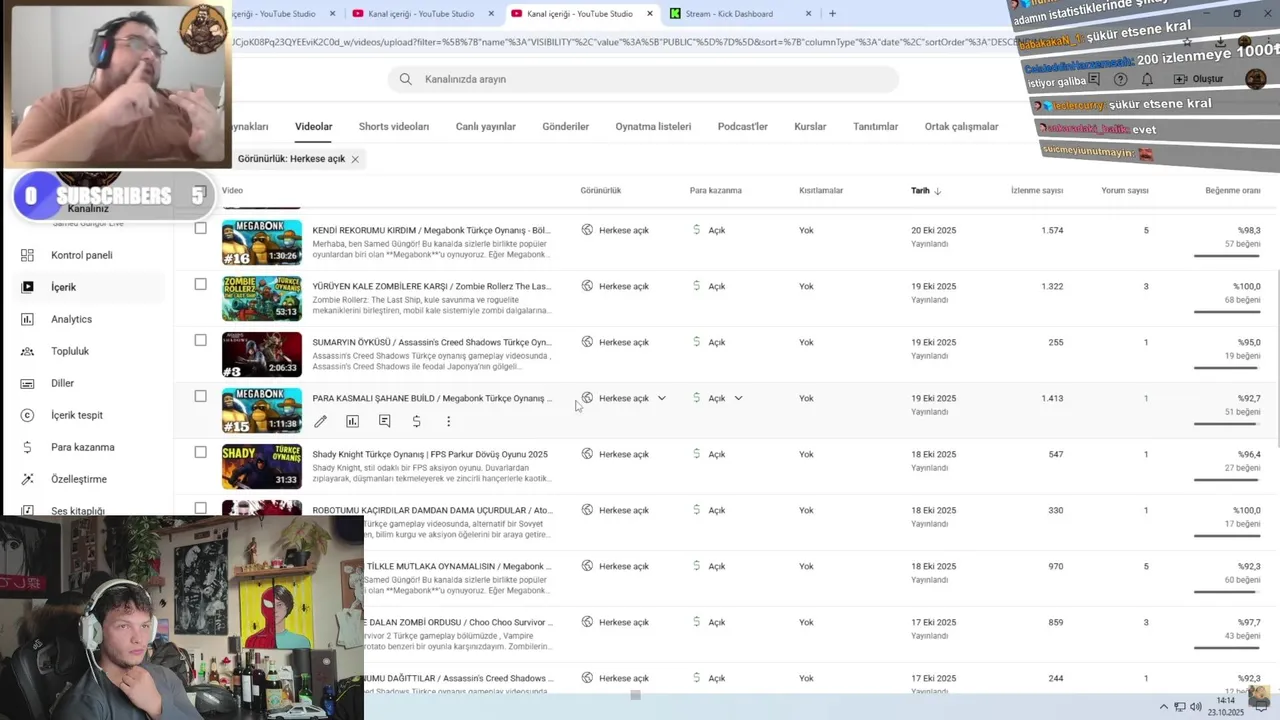Expand monetization Açık dropdown on PARA KASMALI row
Image resolution: width=1280 pixels, height=720 pixels.
[738, 398]
